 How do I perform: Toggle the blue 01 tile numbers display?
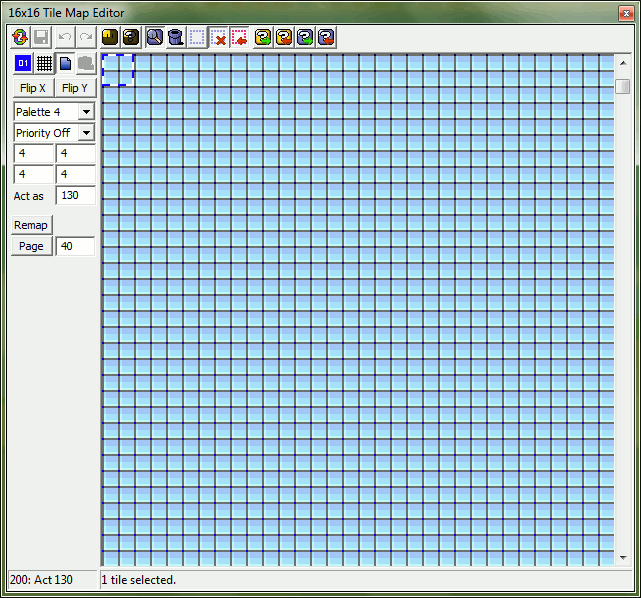[23, 63]
